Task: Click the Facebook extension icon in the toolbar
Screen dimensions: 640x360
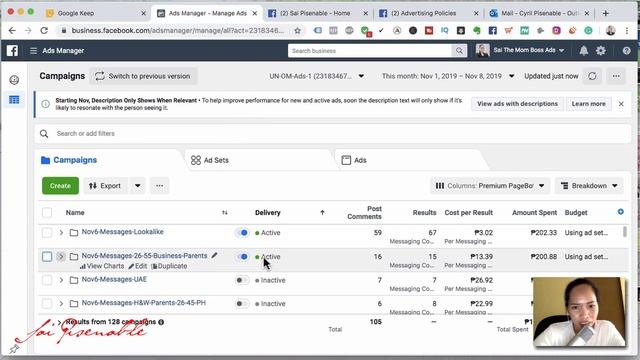Action: 493,31
